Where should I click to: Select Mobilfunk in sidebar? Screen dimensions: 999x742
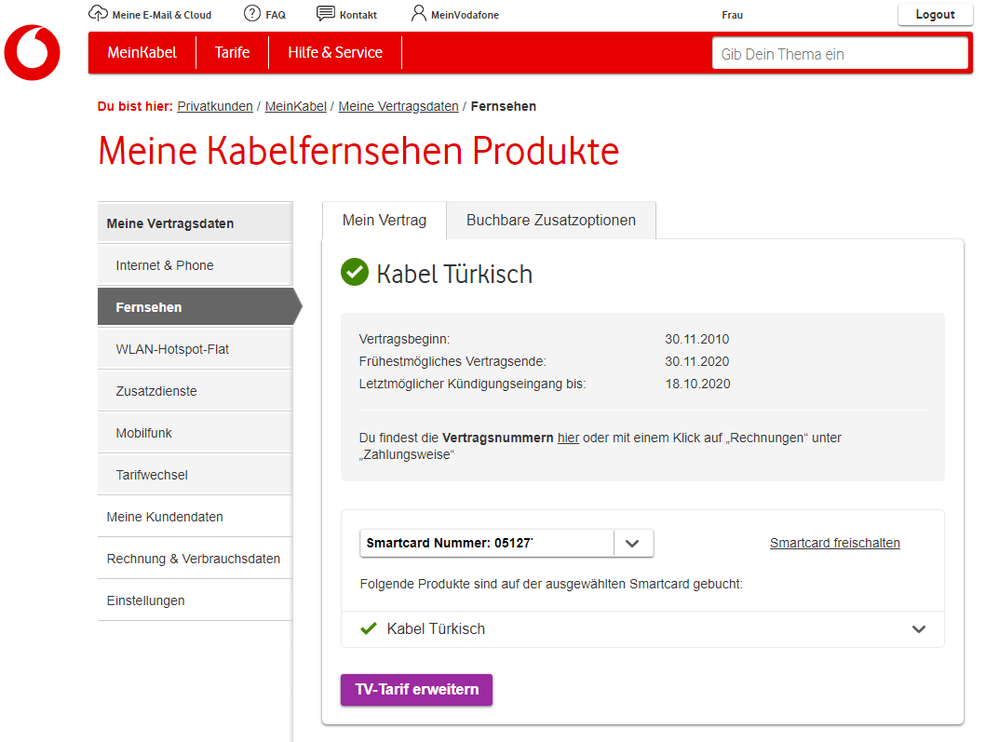pyautogui.click(x=195, y=433)
